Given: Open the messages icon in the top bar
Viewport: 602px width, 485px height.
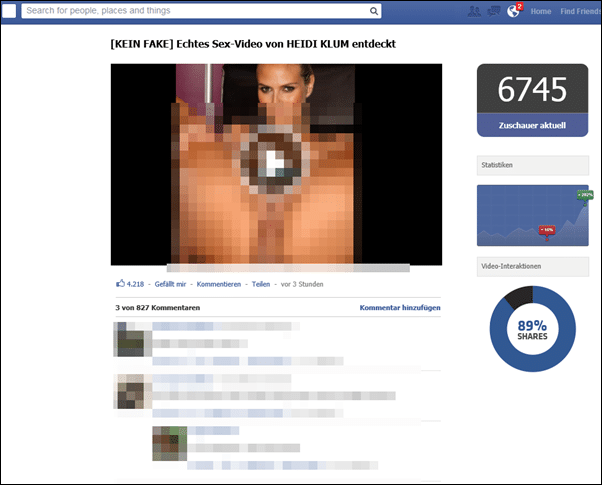Looking at the screenshot, I should pos(493,11).
